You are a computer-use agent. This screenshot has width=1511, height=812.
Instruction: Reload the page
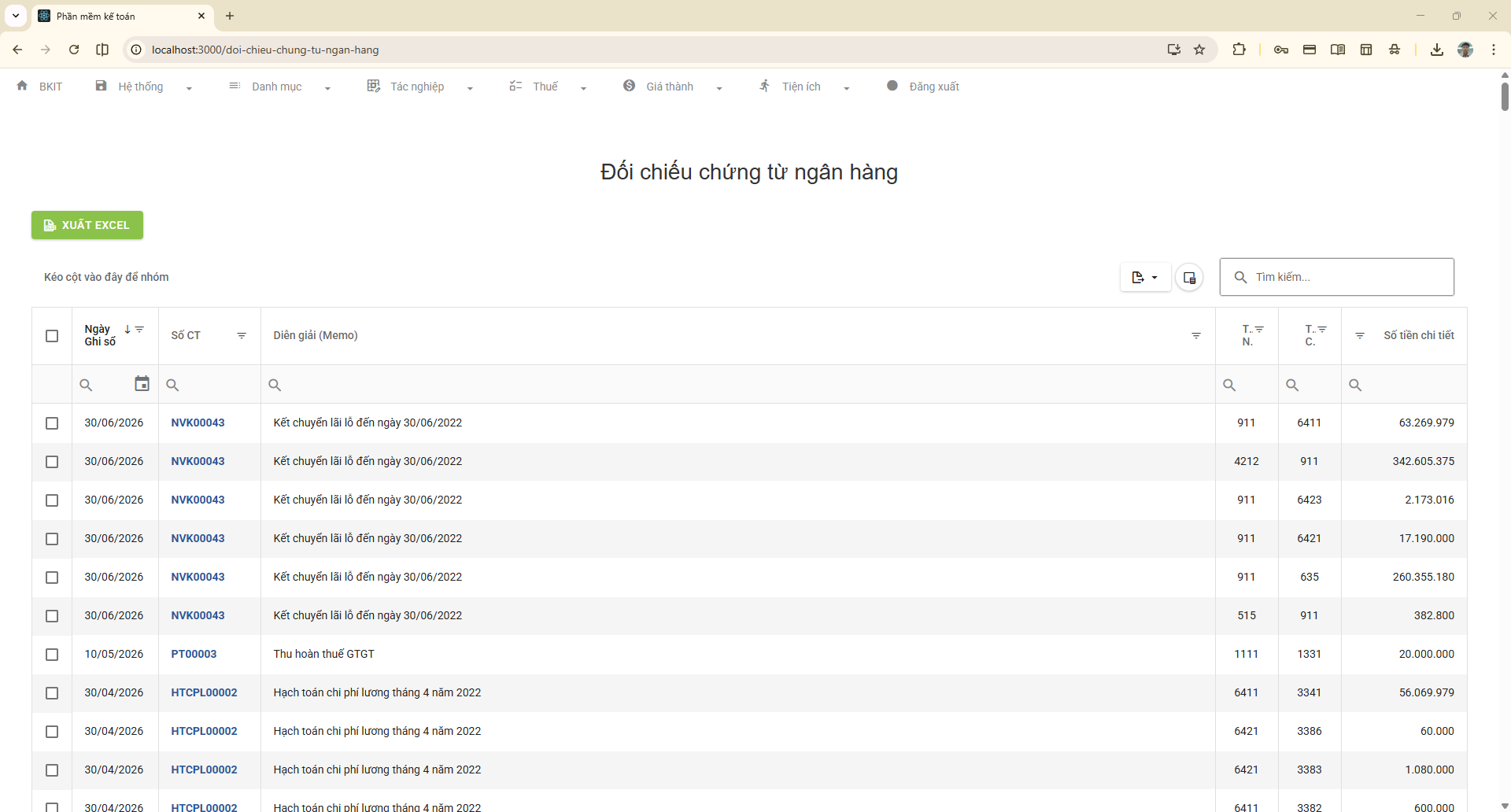pos(74,50)
